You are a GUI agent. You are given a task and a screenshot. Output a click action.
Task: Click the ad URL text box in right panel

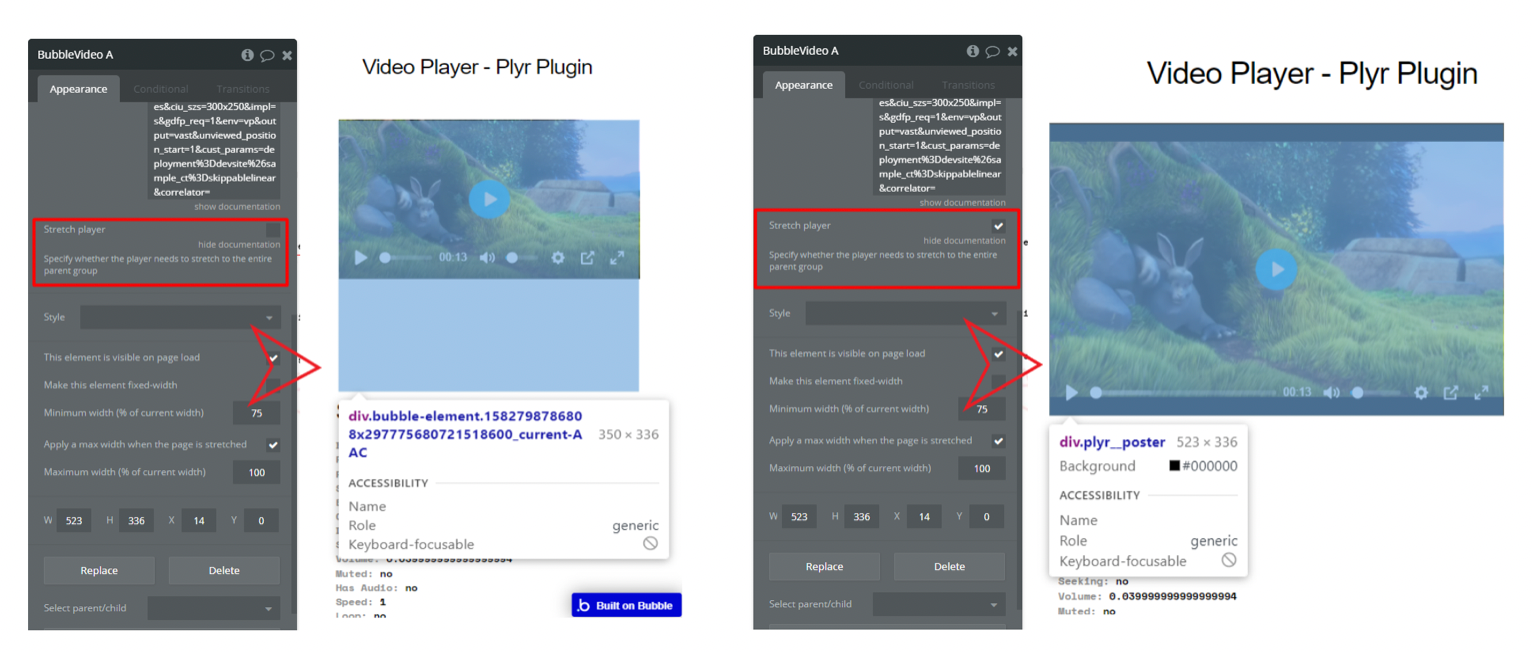pyautogui.click(x=940, y=145)
